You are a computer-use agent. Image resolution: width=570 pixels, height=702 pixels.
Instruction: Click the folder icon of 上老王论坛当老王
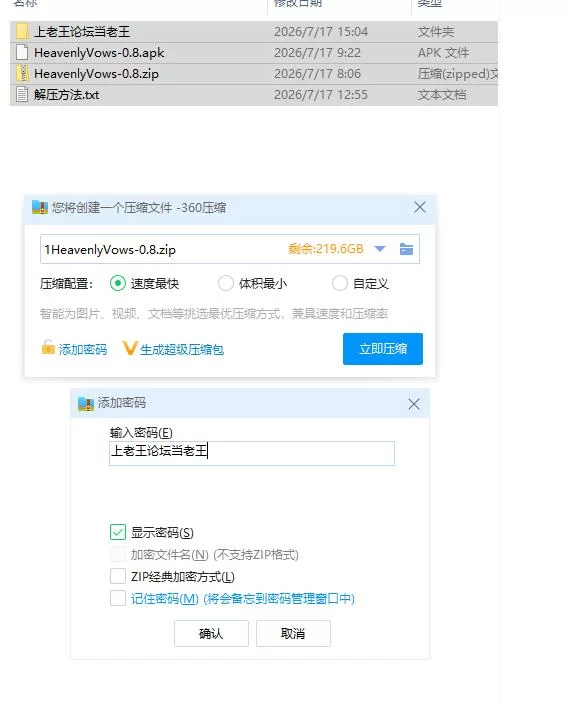point(22,31)
